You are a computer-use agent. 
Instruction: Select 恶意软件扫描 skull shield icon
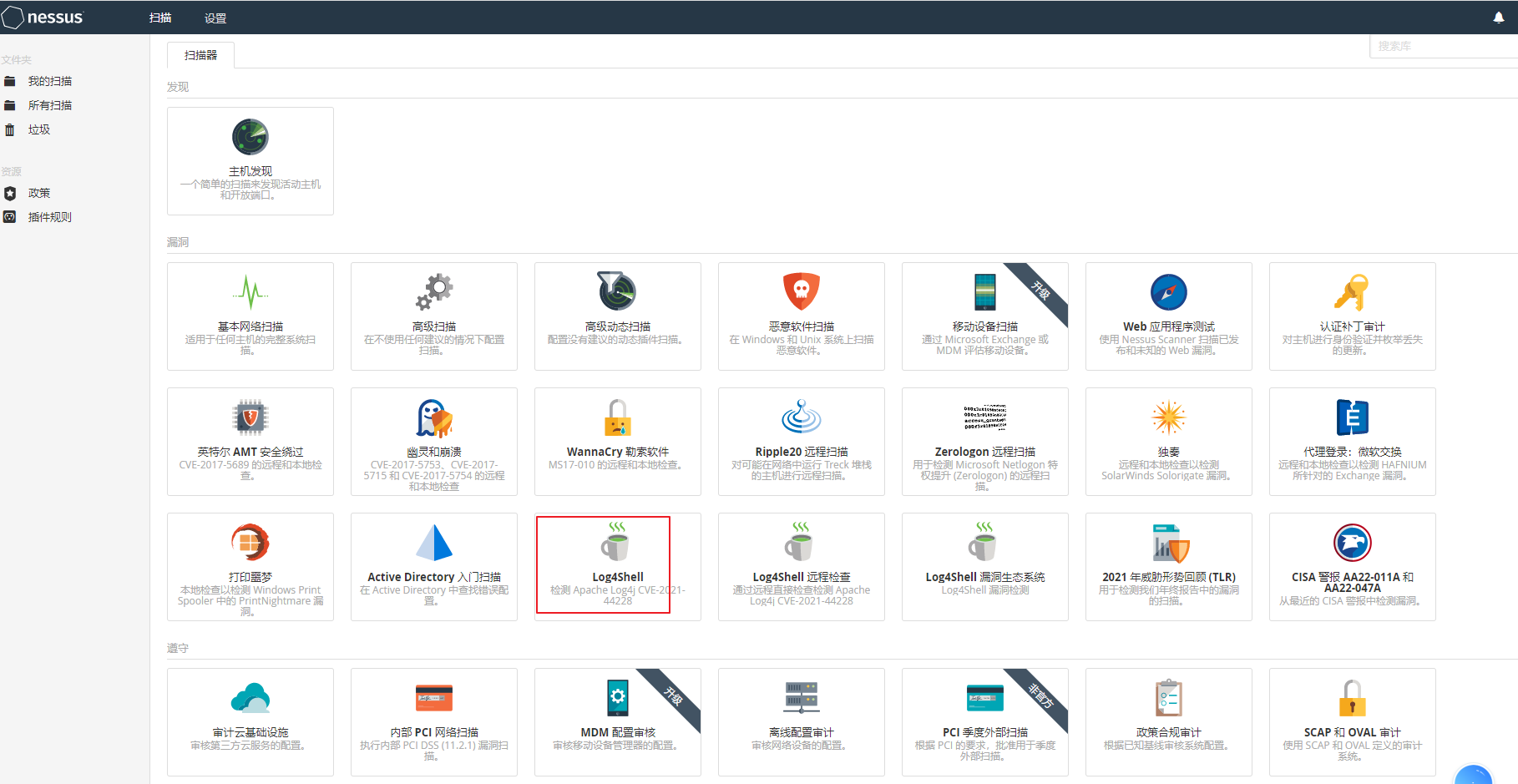point(801,292)
